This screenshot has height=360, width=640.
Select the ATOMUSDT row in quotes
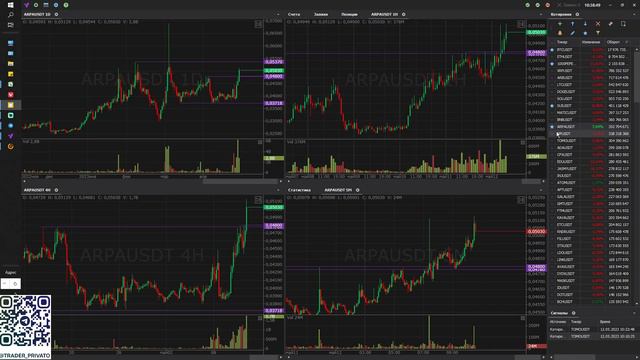592,182
